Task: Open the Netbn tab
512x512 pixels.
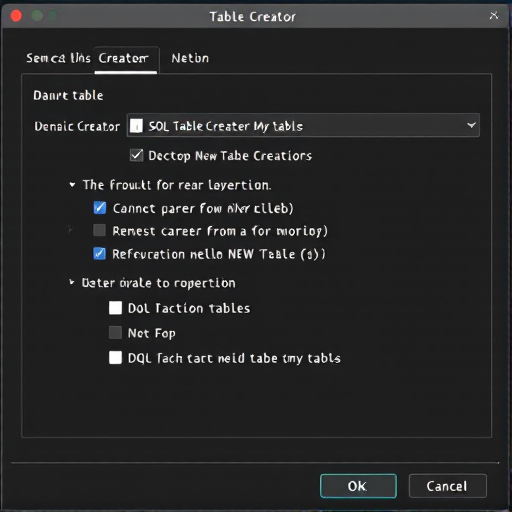Action: tap(190, 58)
